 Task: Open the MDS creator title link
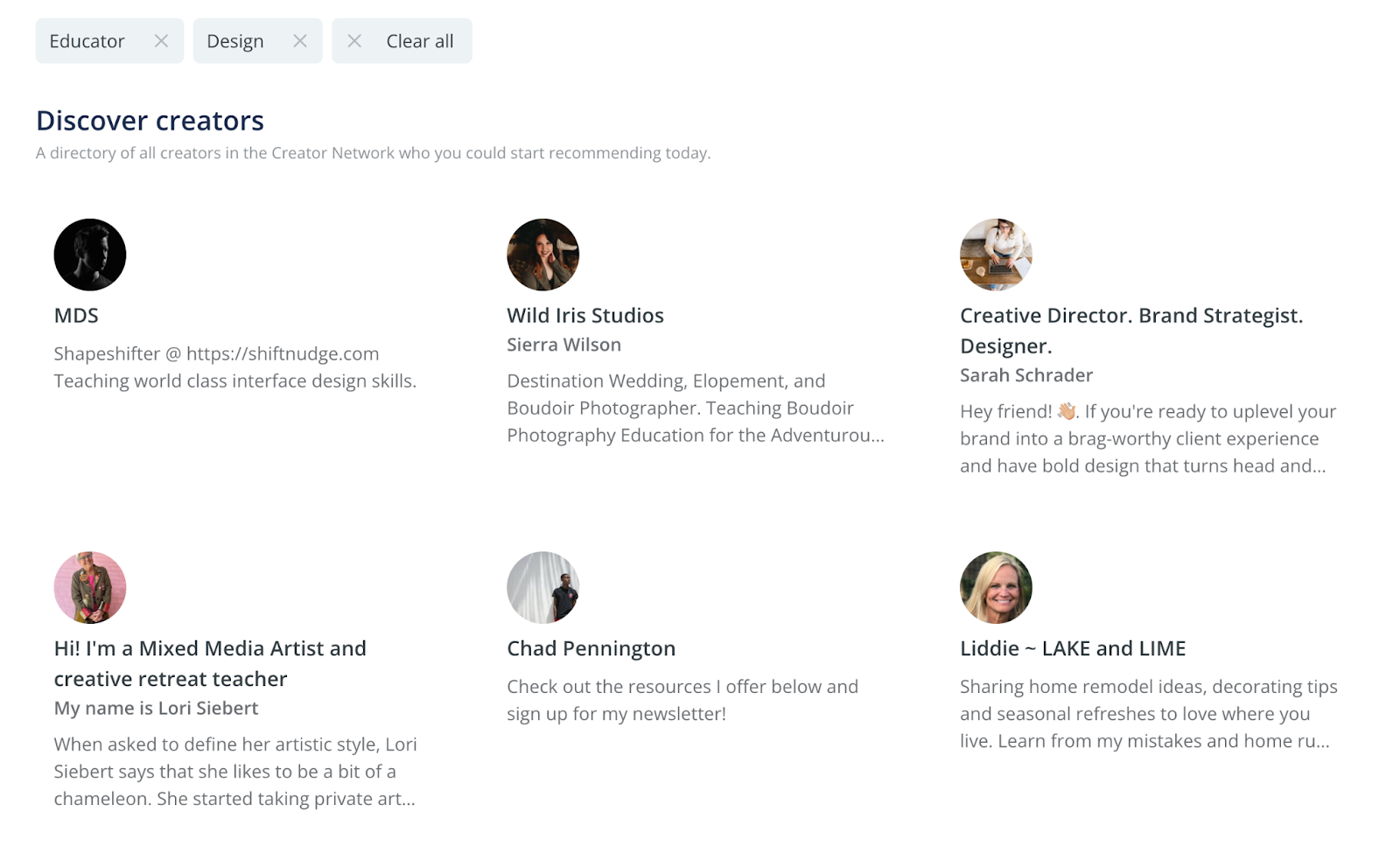(x=76, y=316)
